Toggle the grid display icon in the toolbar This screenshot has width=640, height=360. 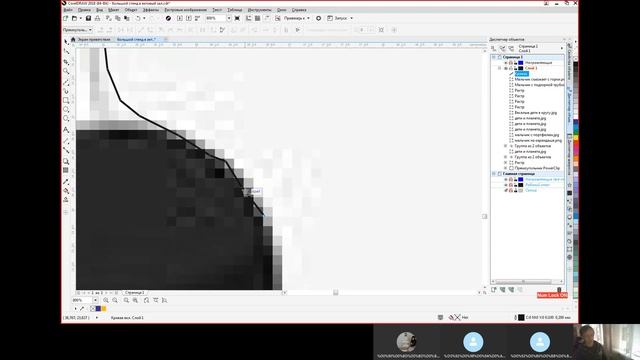tap(258, 18)
